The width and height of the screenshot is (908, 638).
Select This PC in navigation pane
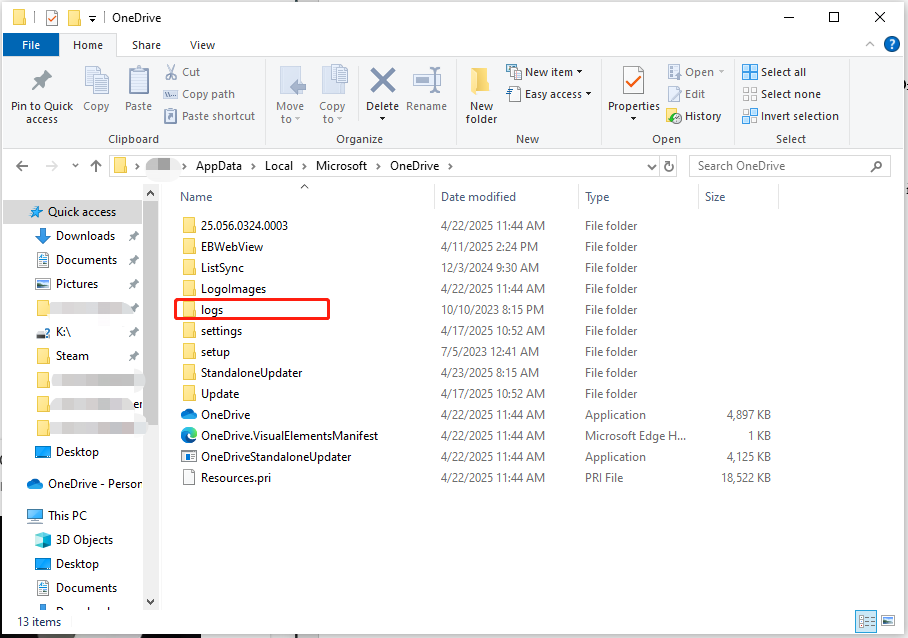tap(67, 516)
